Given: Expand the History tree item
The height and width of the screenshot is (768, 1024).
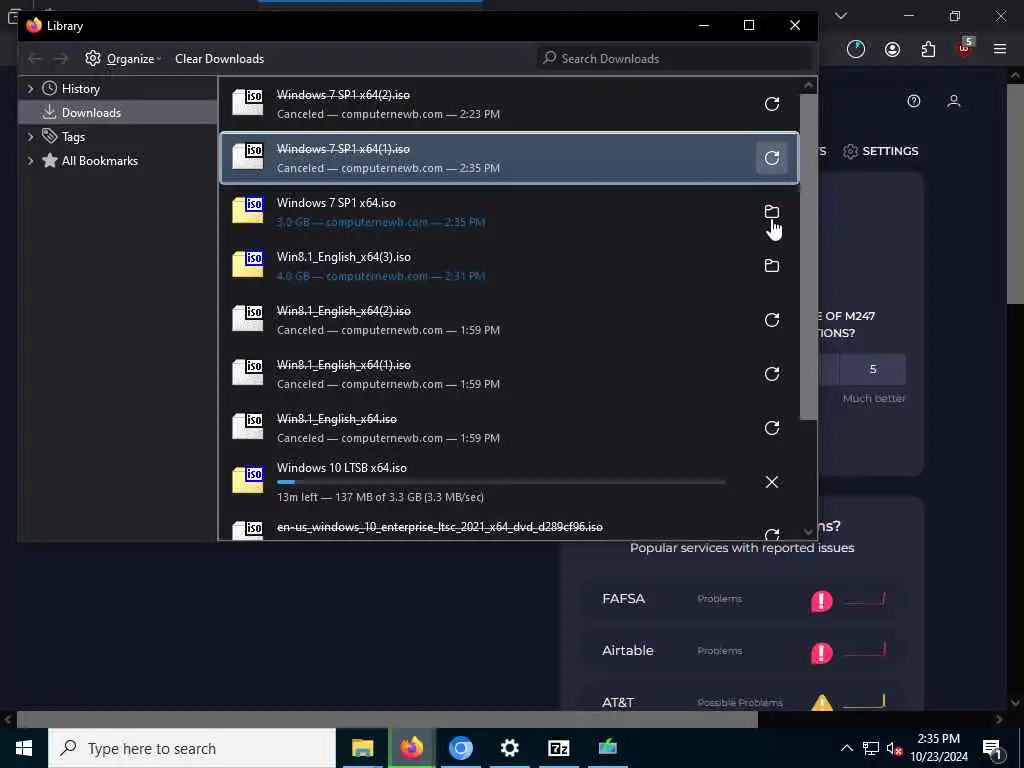Looking at the screenshot, I should [x=30, y=88].
